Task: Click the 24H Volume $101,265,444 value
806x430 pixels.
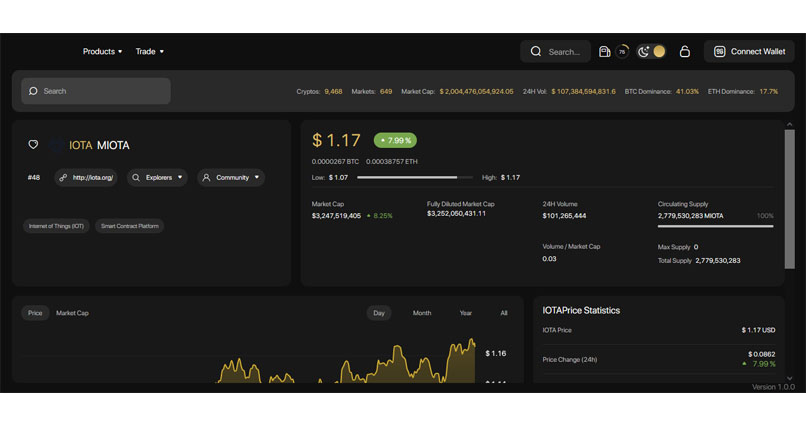Action: coord(564,216)
